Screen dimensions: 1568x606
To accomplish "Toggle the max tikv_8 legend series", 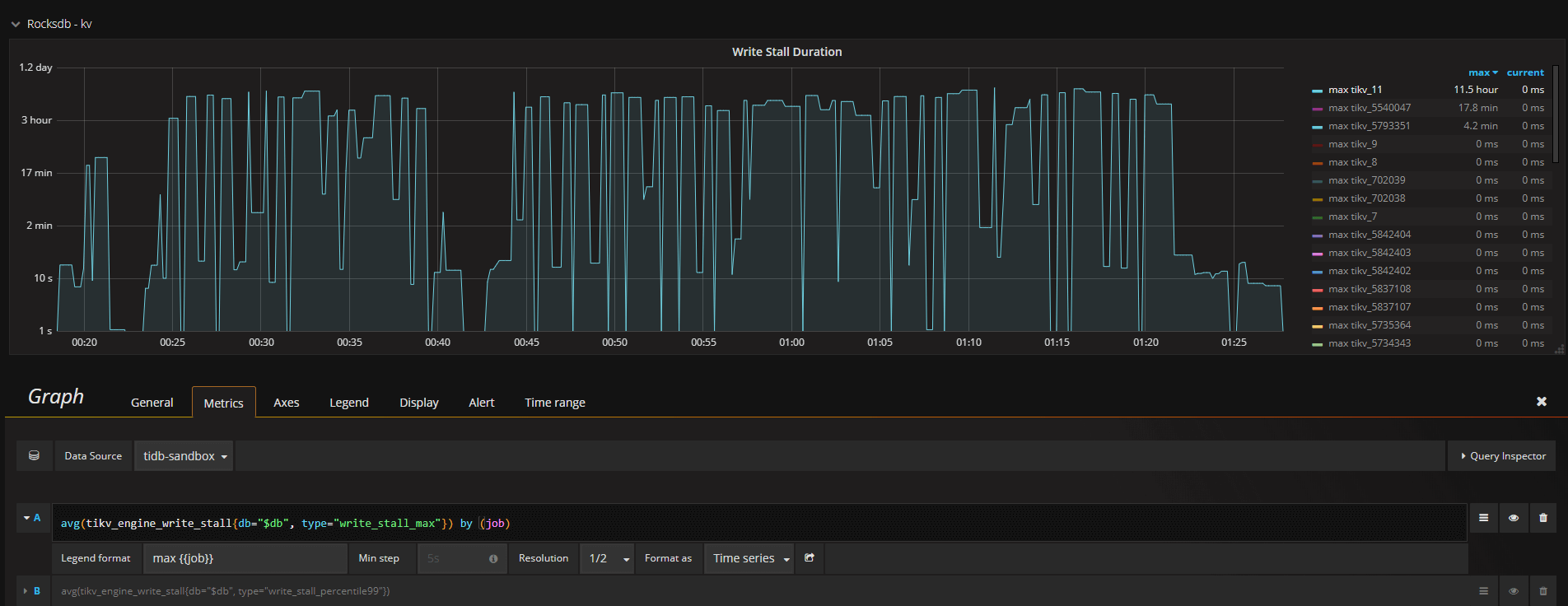I will pyautogui.click(x=1352, y=162).
